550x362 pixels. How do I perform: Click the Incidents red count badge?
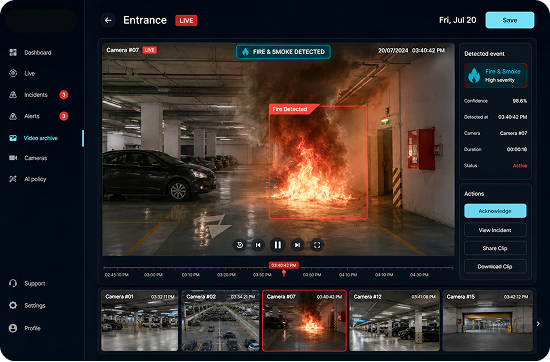[x=63, y=95]
